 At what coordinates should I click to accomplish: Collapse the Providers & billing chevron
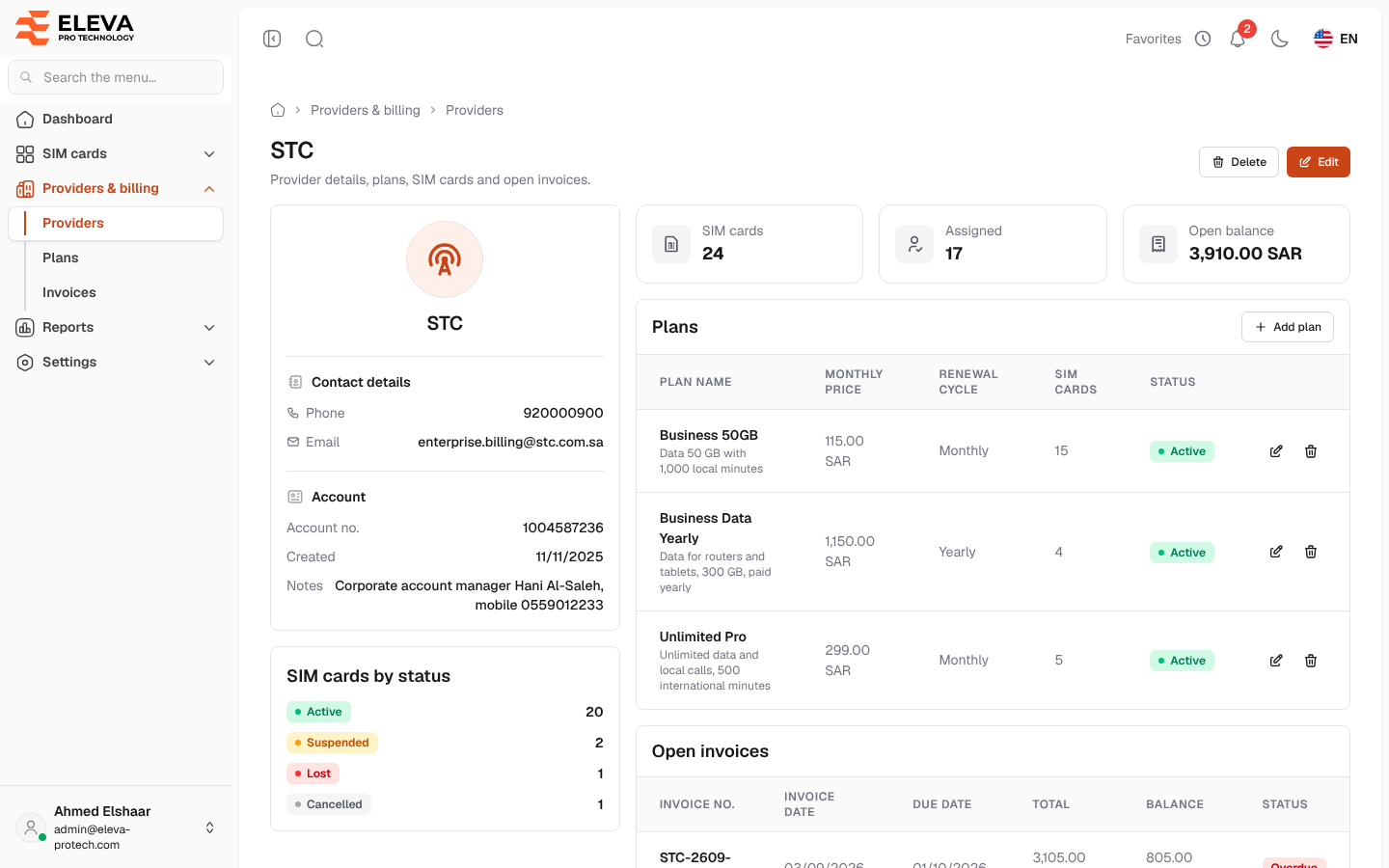[x=209, y=189]
